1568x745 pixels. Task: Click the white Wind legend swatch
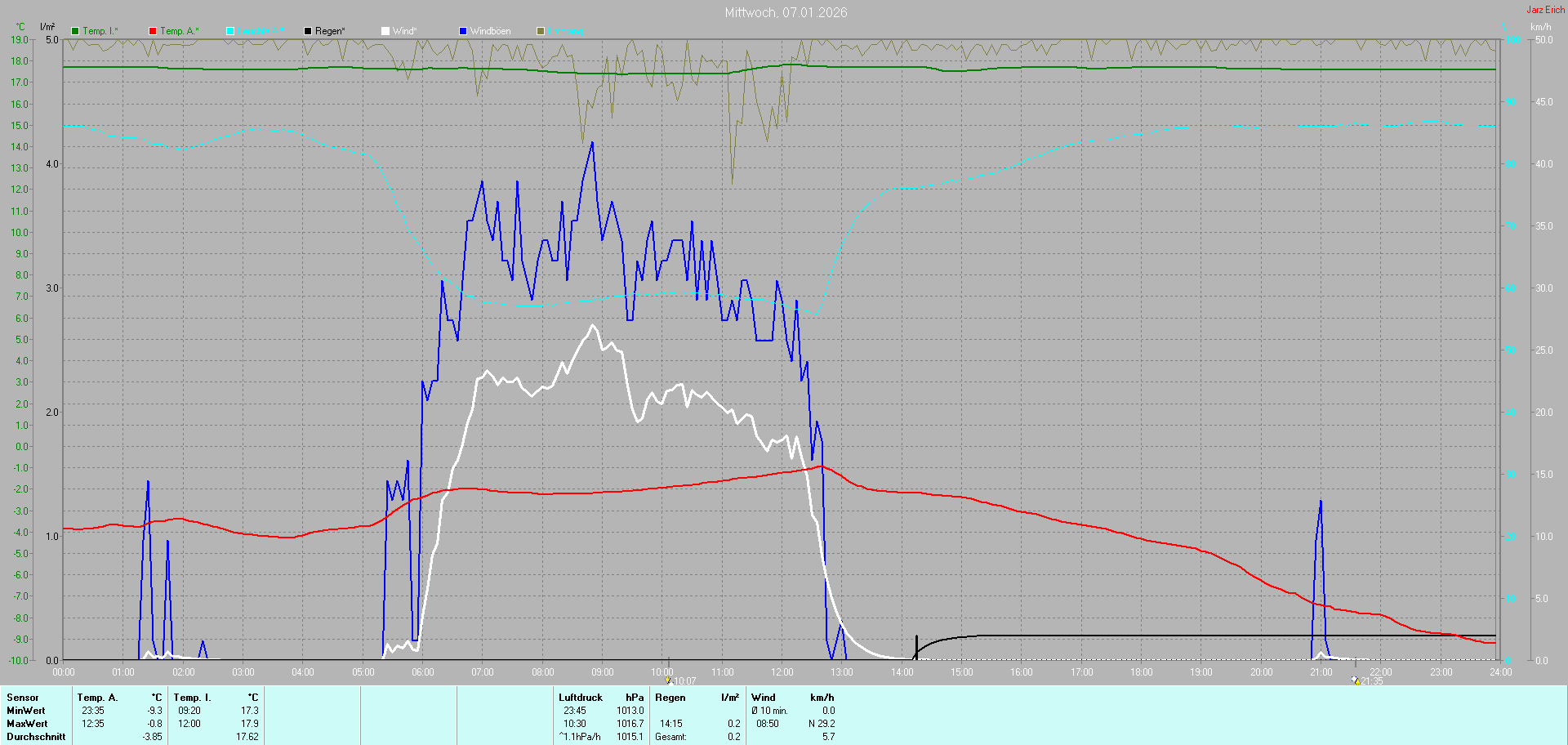(x=385, y=31)
